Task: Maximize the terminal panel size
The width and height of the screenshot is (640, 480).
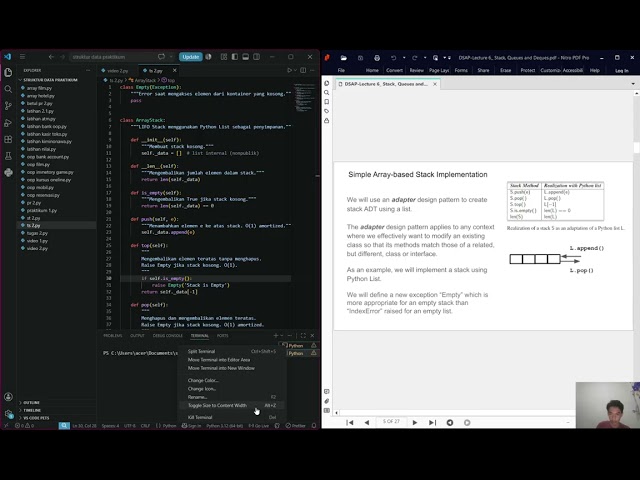Action: pos(303,336)
